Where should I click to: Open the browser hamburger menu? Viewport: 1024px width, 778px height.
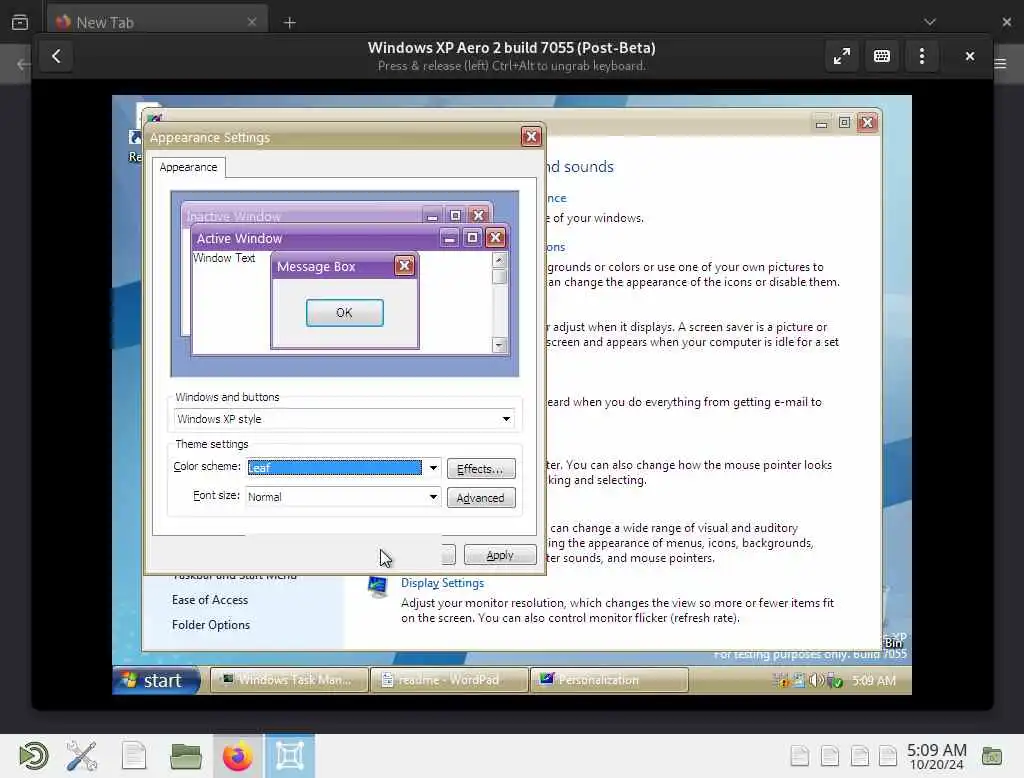tap(1000, 63)
